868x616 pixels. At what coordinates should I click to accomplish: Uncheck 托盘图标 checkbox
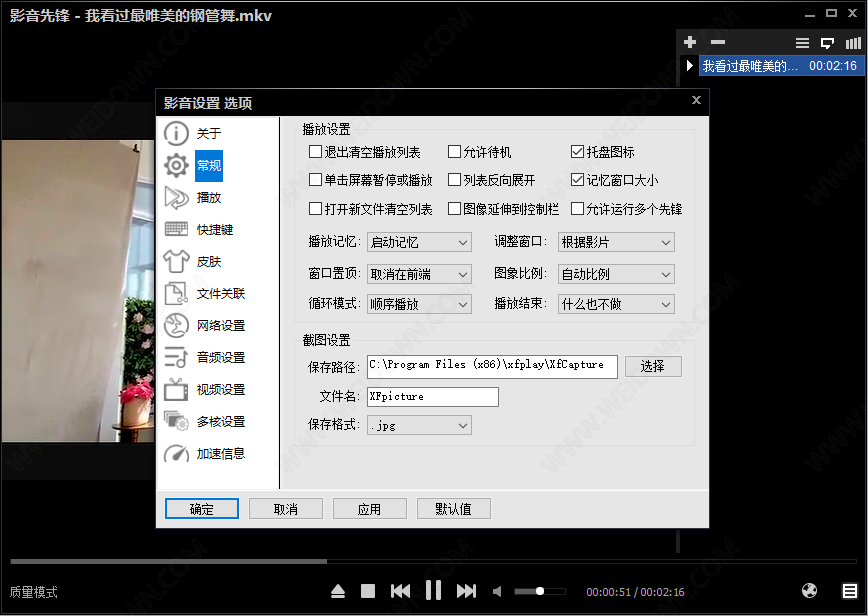tap(577, 152)
